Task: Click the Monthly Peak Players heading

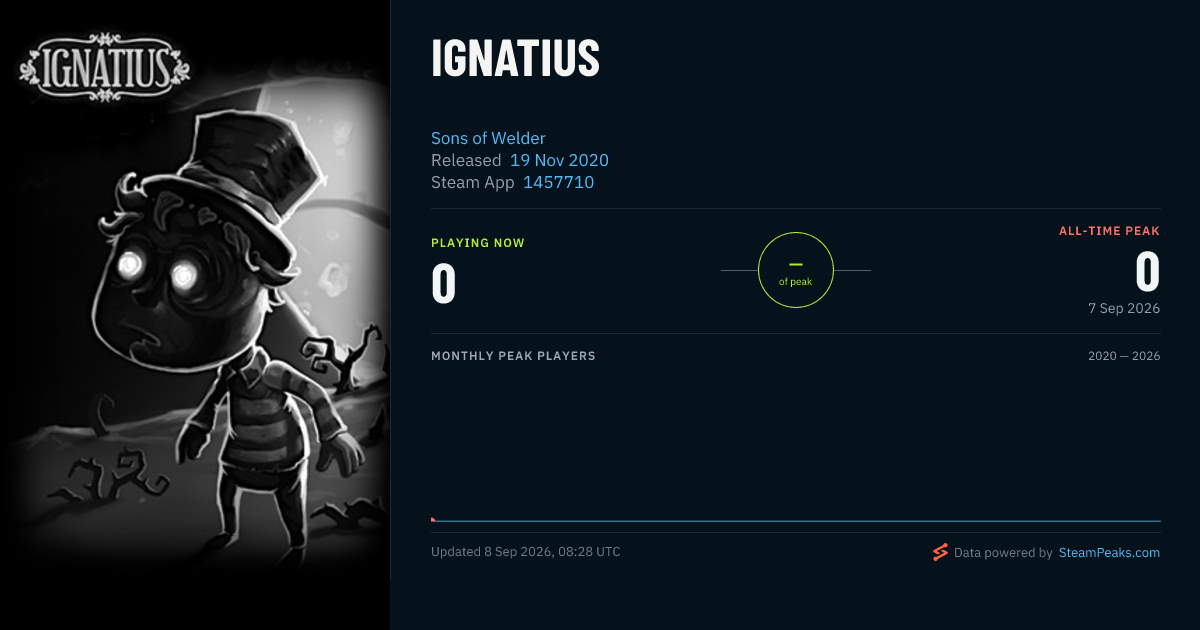Action: (513, 356)
